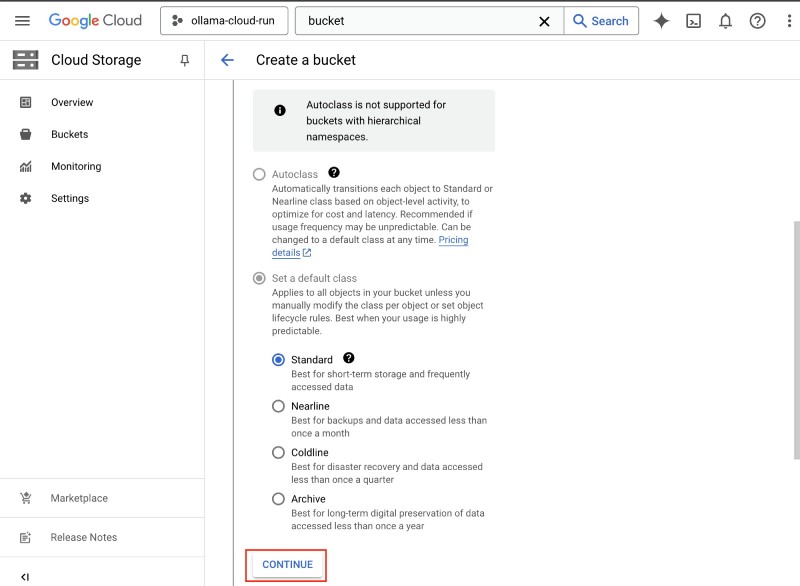Open the ollama-cloud-run project picker
800x586 pixels.
point(224,21)
